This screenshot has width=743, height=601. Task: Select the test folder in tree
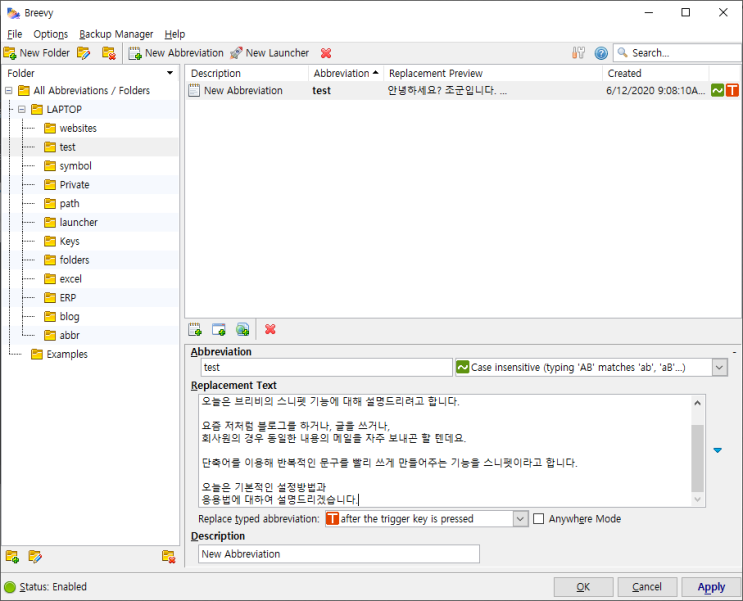point(67,147)
